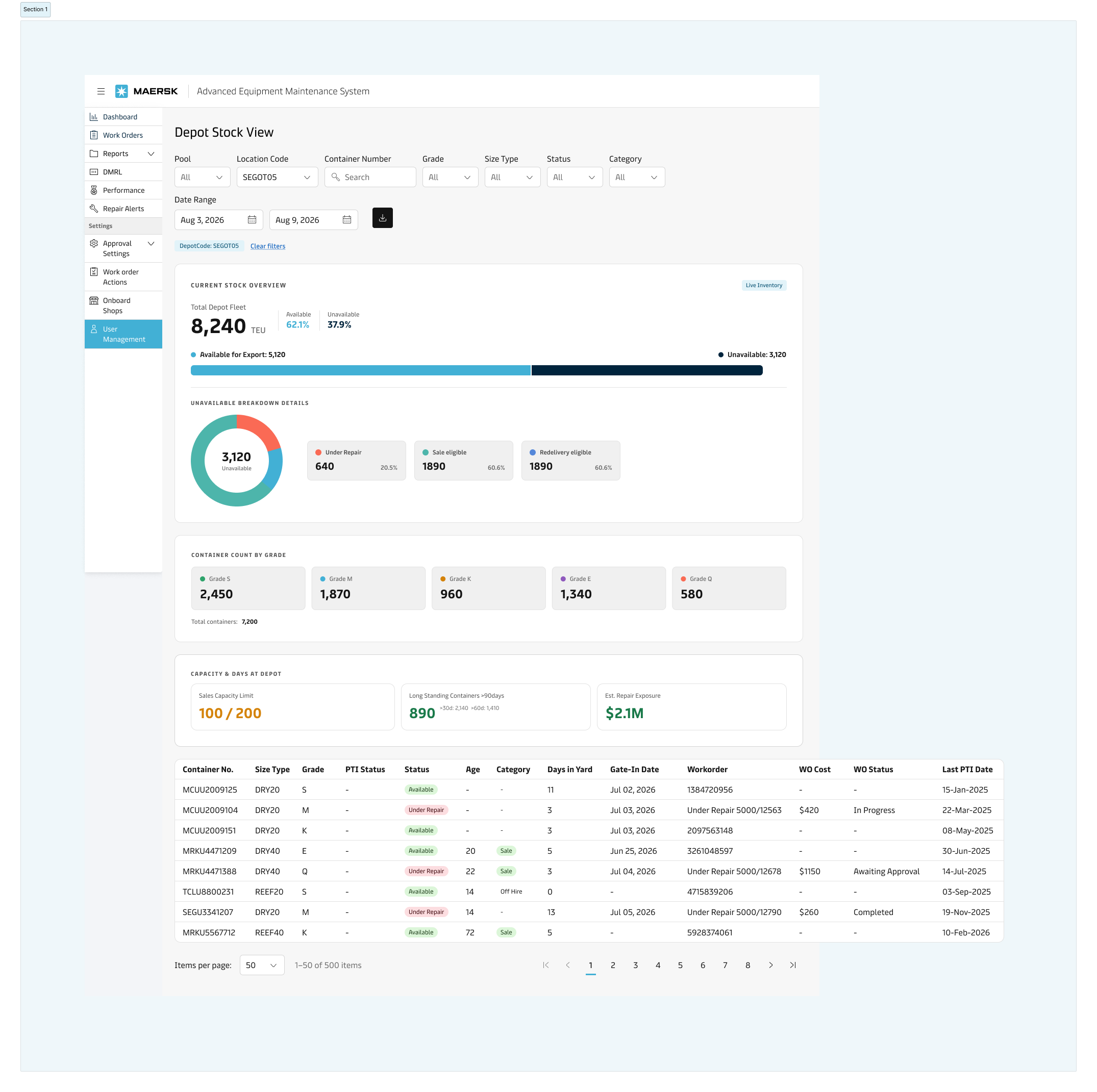The image size is (1097, 1092).
Task: Open the hamburger navigation menu
Action: point(101,91)
